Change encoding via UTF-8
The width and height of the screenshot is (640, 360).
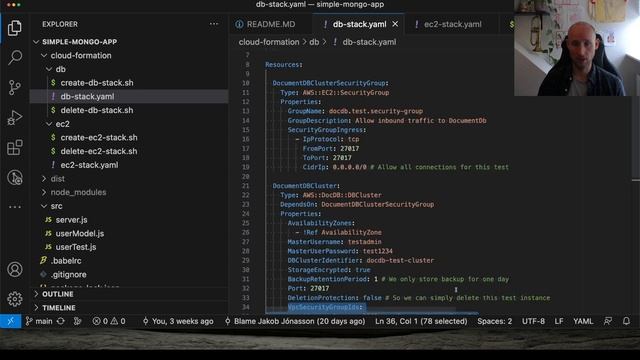(533, 321)
